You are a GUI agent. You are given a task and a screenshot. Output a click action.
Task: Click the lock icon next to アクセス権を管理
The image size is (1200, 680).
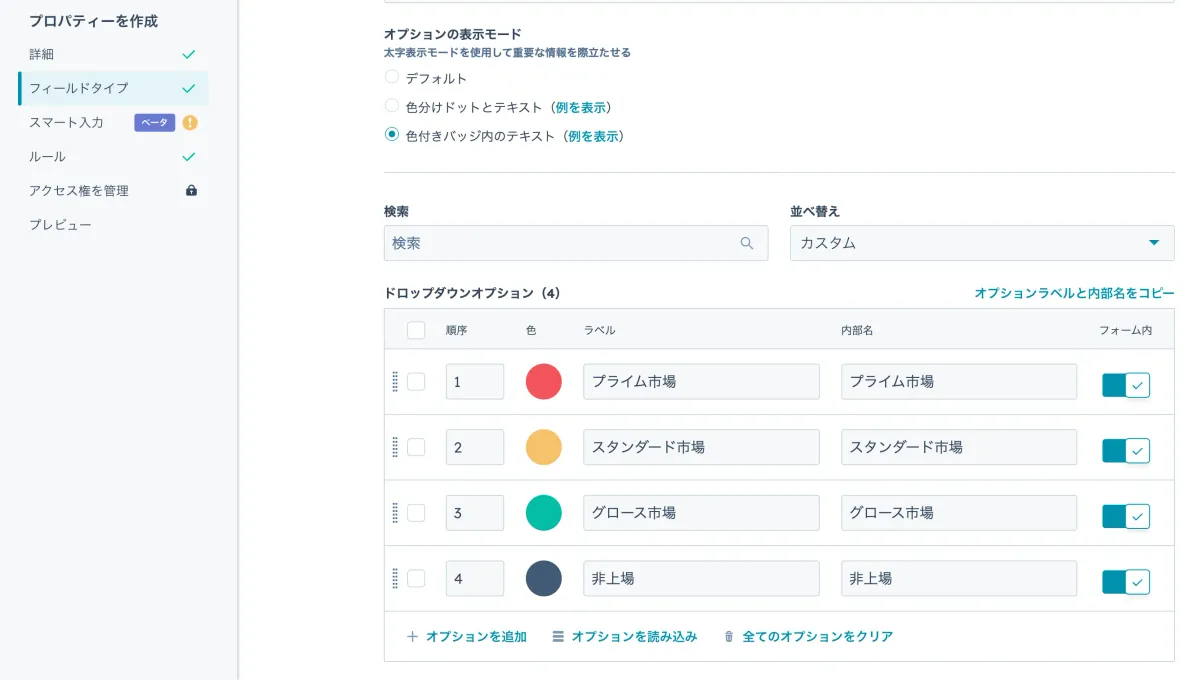coord(190,190)
